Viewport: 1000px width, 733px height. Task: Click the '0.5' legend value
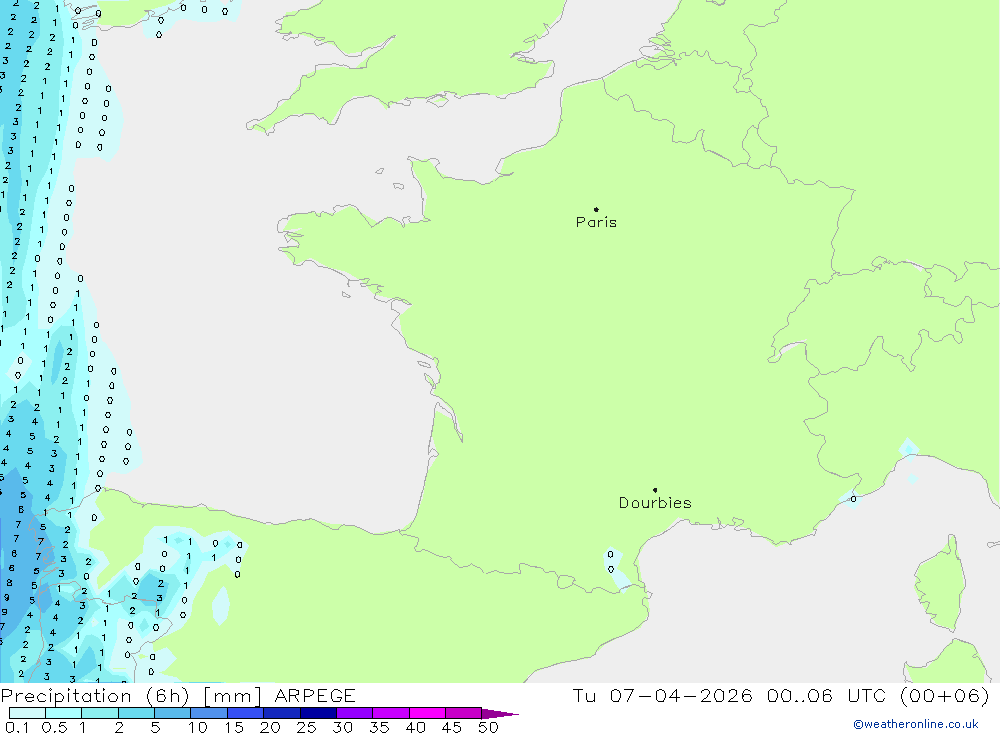pyautogui.click(x=54, y=727)
